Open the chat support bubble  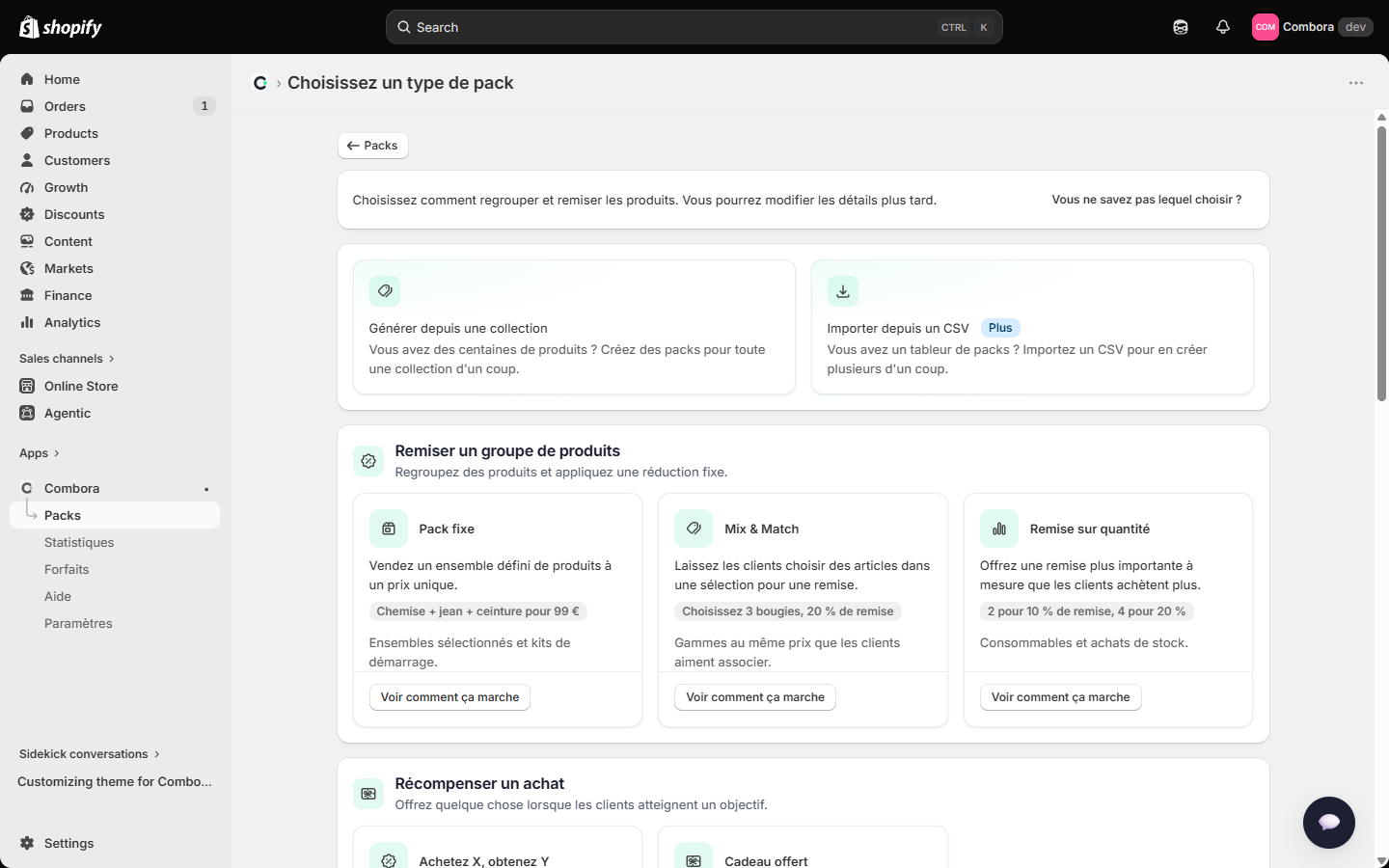click(x=1329, y=823)
